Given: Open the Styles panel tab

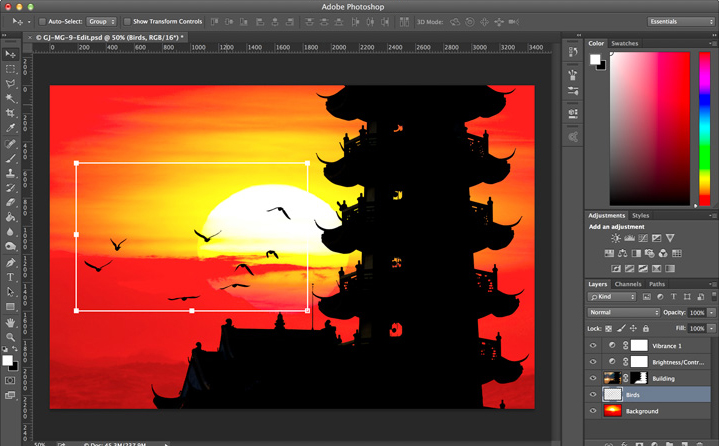Looking at the screenshot, I should click(640, 215).
